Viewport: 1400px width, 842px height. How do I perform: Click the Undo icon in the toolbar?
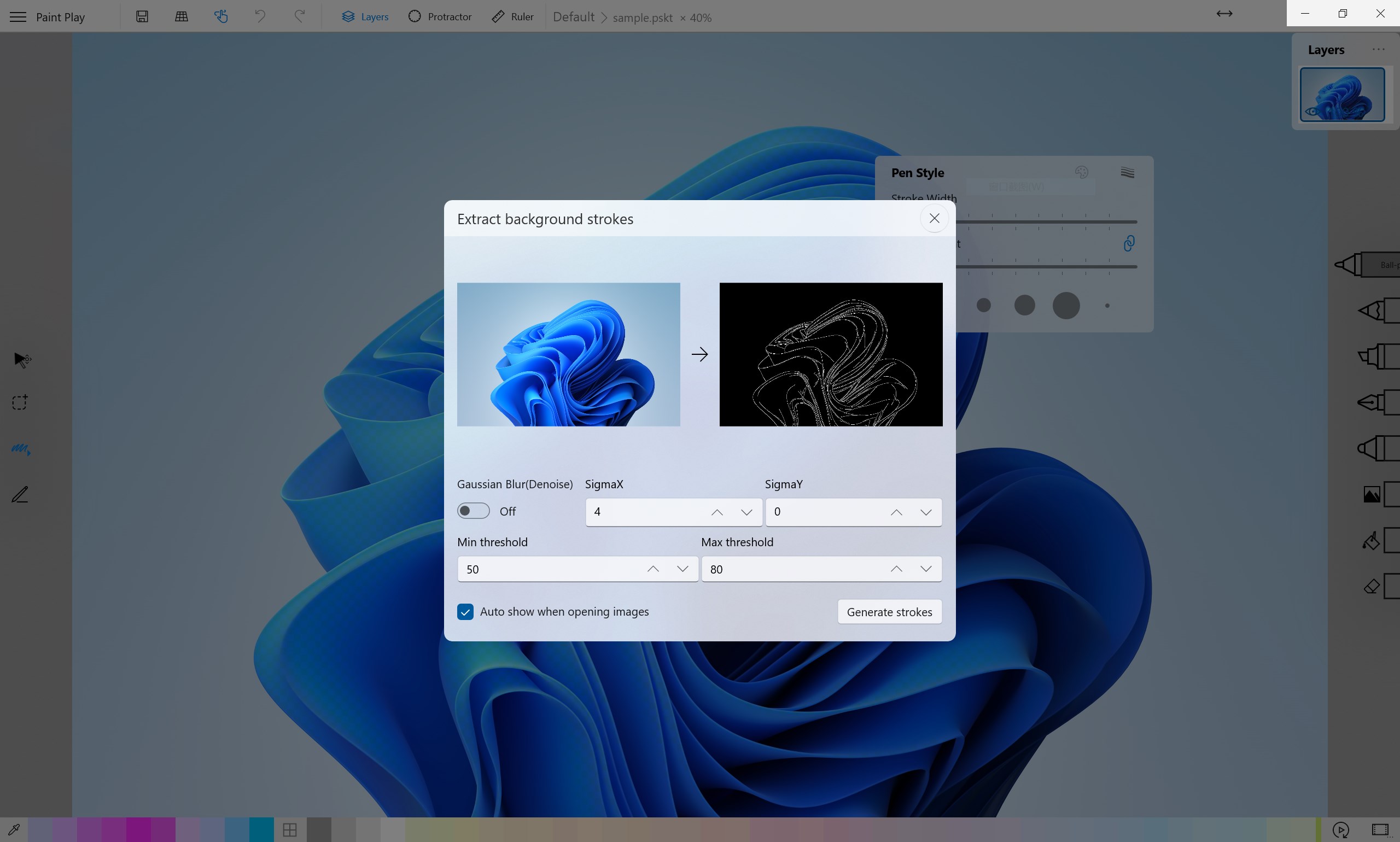pos(259,16)
